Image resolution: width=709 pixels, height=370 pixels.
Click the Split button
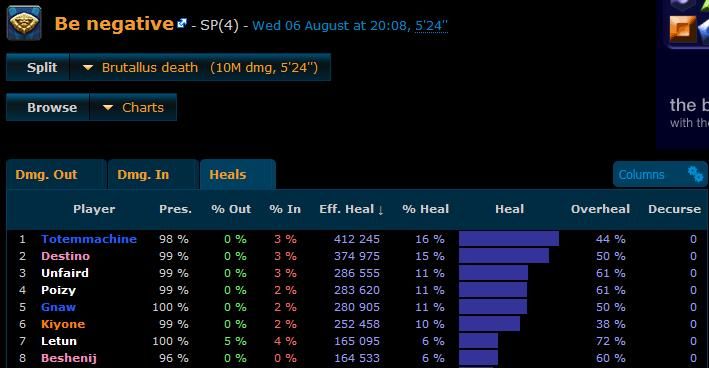coord(38,67)
